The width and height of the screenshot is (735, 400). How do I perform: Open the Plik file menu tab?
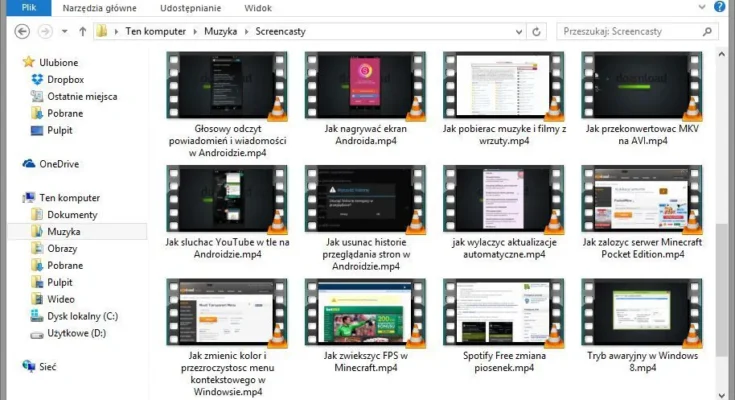[29, 8]
